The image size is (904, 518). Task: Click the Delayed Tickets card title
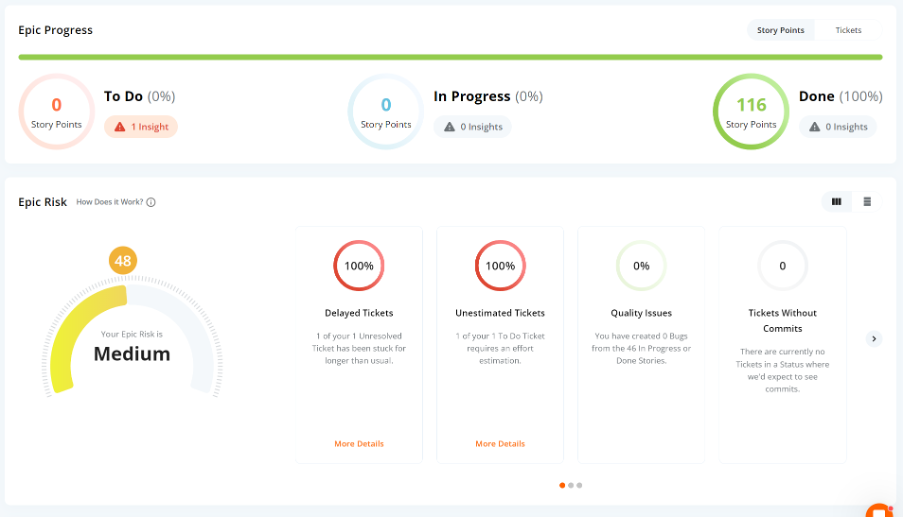tap(359, 313)
